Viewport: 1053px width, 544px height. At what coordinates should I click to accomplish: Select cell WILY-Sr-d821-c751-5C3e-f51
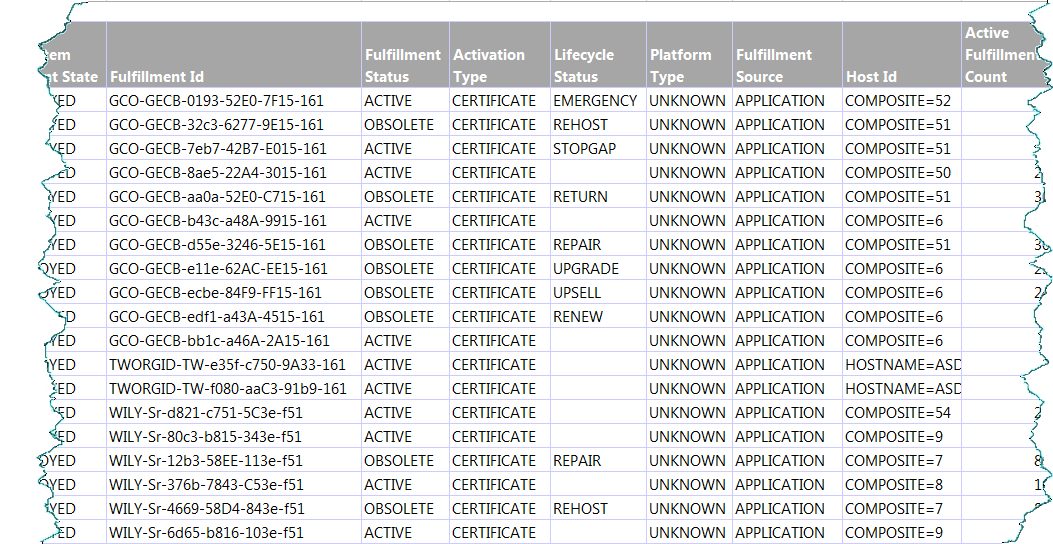click(x=206, y=413)
